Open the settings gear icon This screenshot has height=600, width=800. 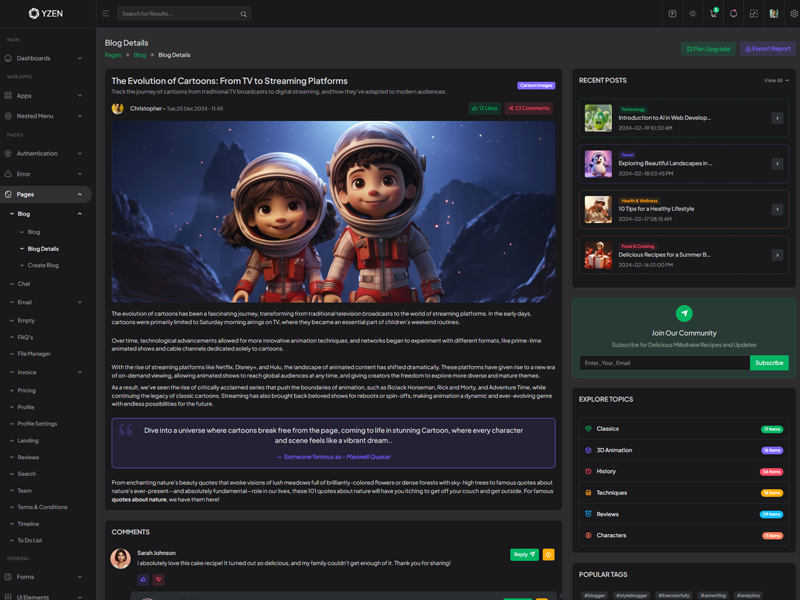coord(794,14)
